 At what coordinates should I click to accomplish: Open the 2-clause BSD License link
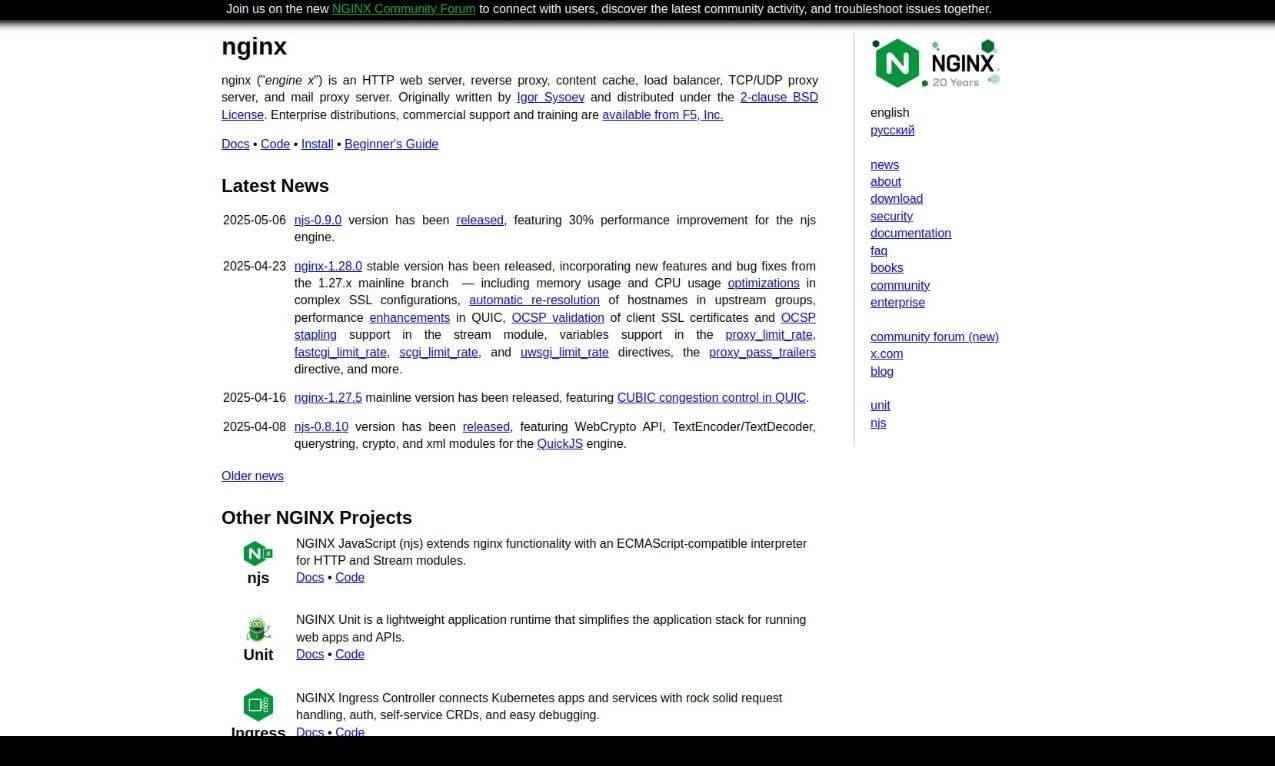520,106
